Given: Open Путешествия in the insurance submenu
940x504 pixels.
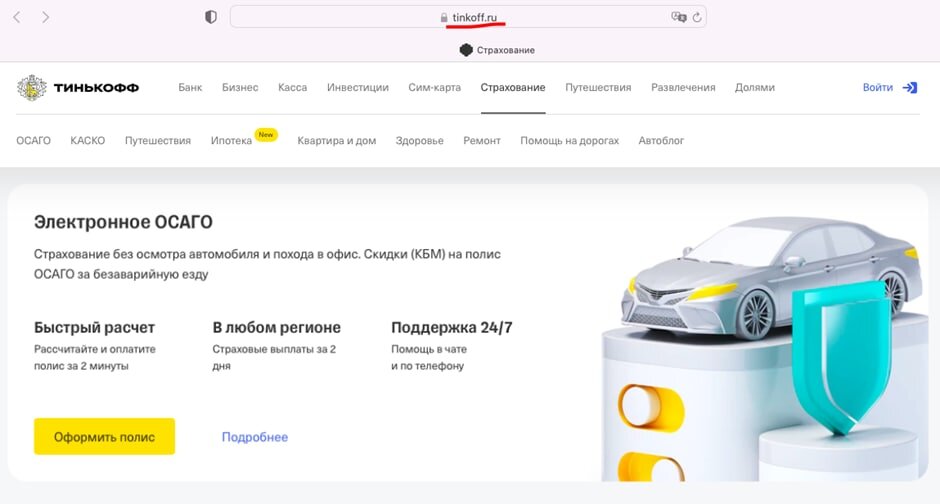Looking at the screenshot, I should click(158, 141).
